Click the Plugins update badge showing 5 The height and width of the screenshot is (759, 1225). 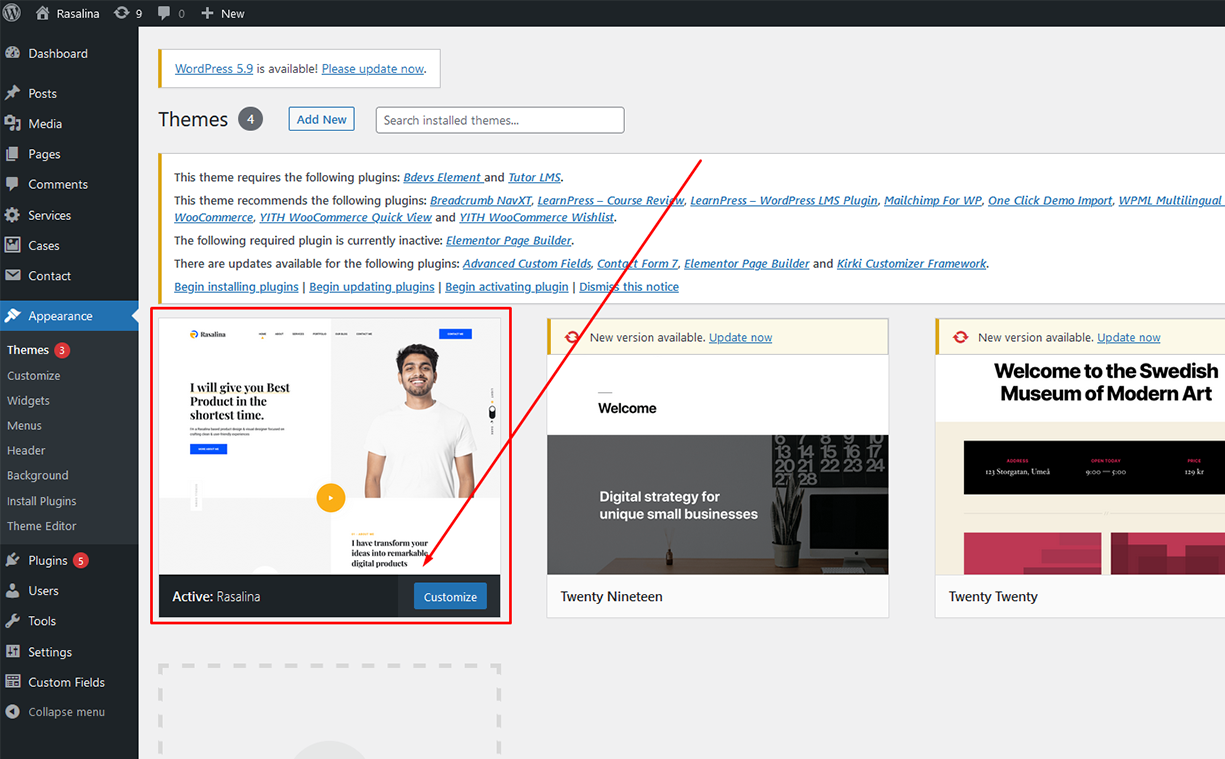click(81, 560)
